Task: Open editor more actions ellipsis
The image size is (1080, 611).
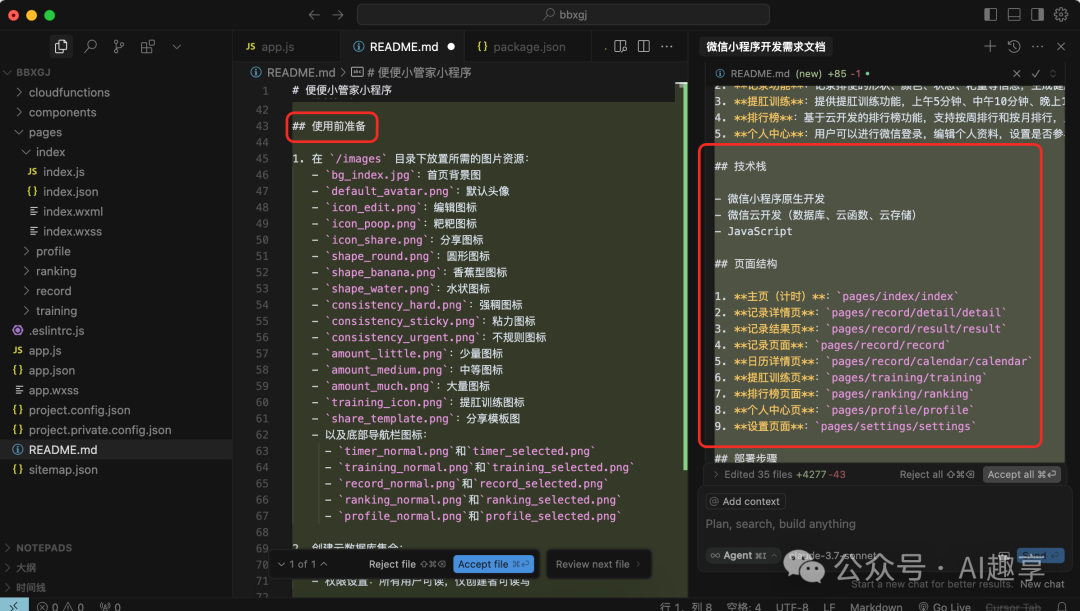Action: 667,46
